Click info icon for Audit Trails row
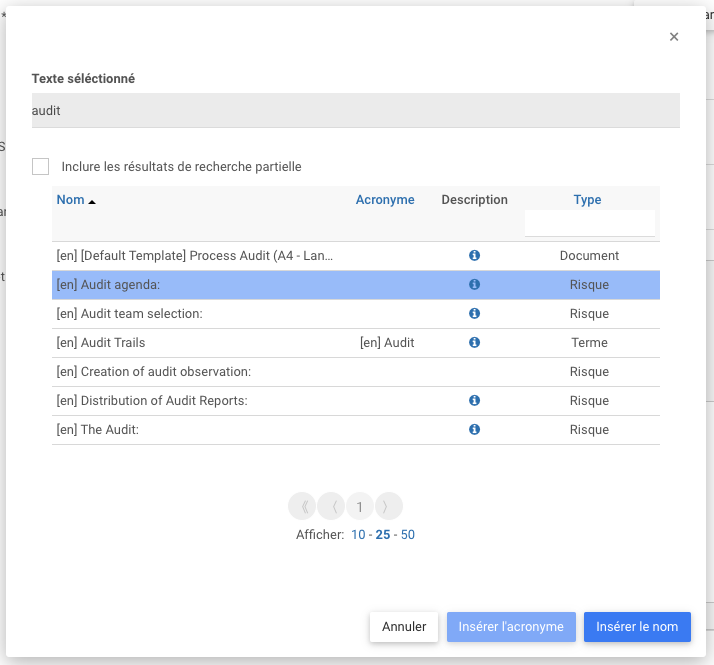Viewport: 714px width, 665px height. 474,343
